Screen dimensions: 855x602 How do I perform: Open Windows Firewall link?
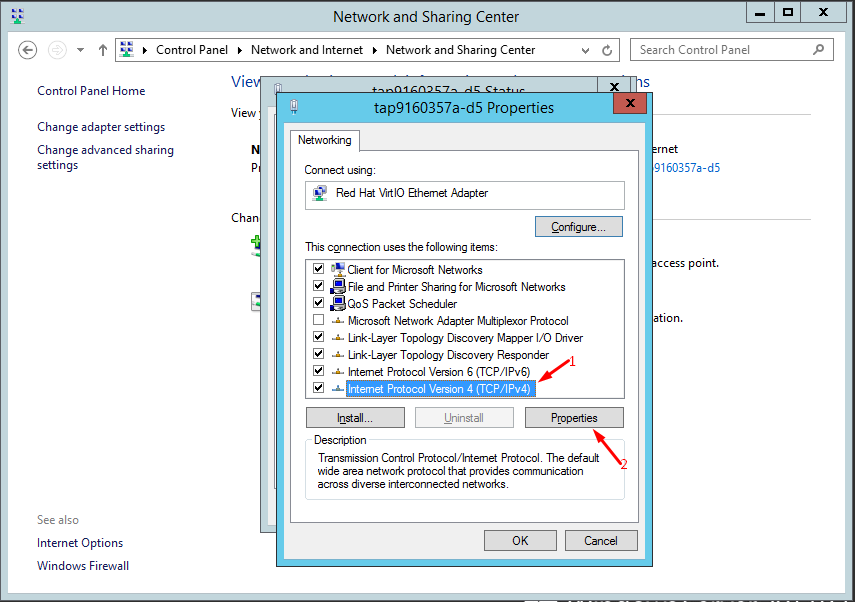pos(83,565)
